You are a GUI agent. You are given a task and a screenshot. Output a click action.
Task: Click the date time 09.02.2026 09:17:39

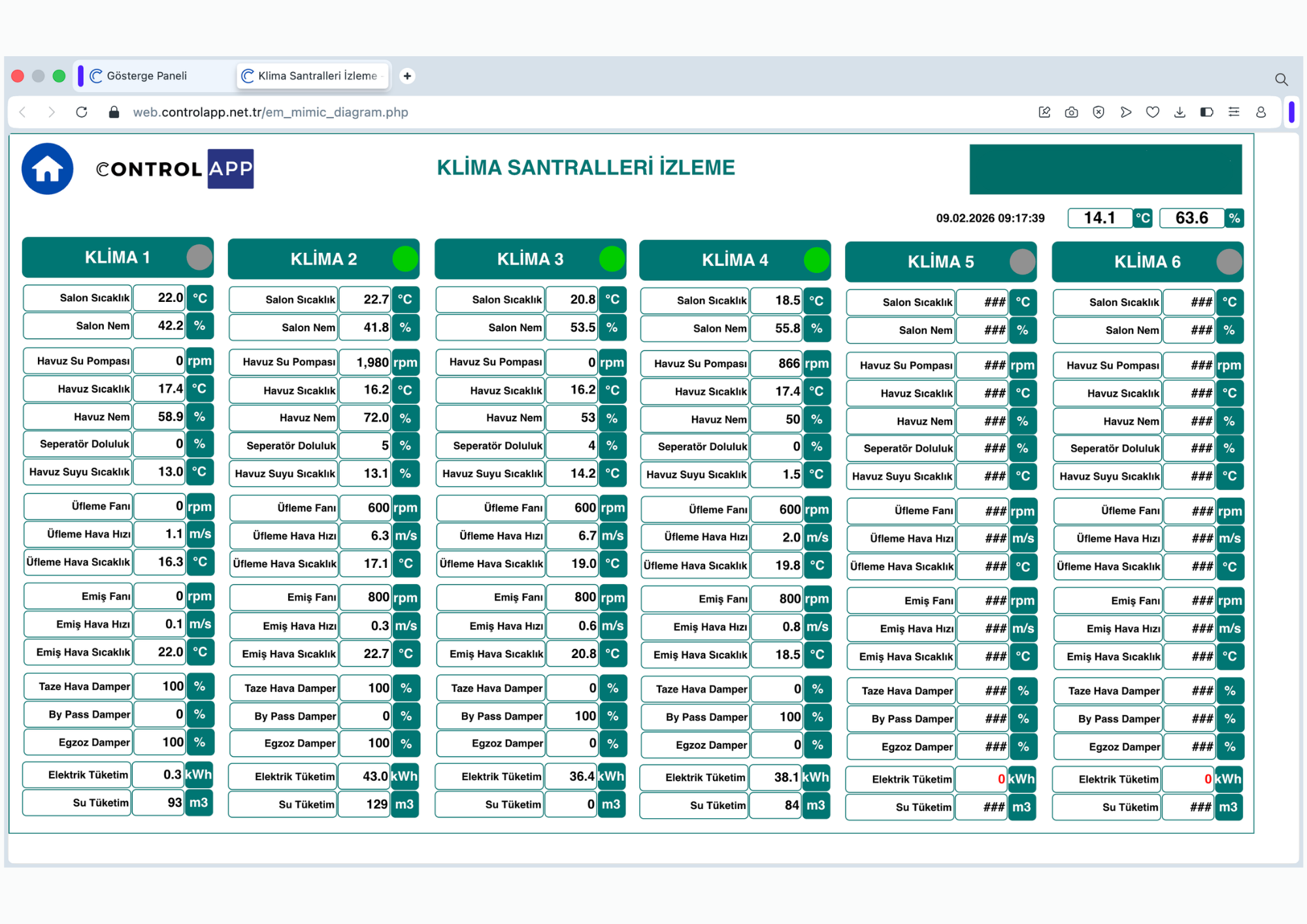point(990,218)
